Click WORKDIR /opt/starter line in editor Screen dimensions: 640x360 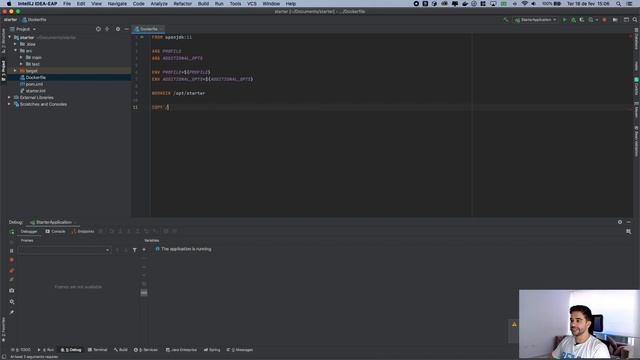tap(178, 93)
